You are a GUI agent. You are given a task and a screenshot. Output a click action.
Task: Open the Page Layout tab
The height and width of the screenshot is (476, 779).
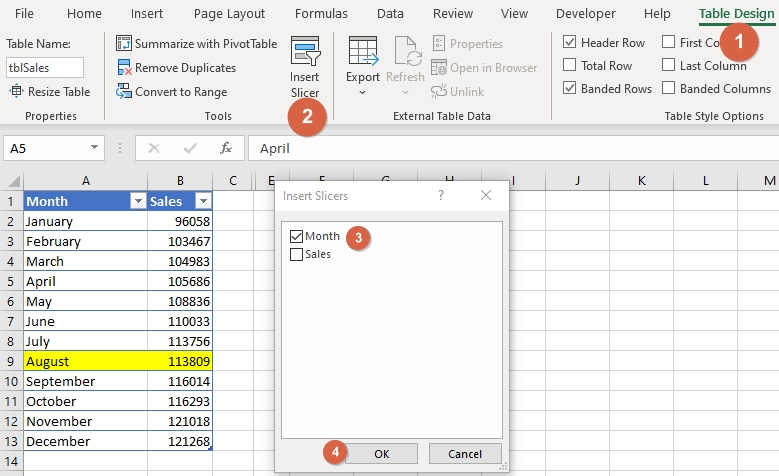pos(229,14)
